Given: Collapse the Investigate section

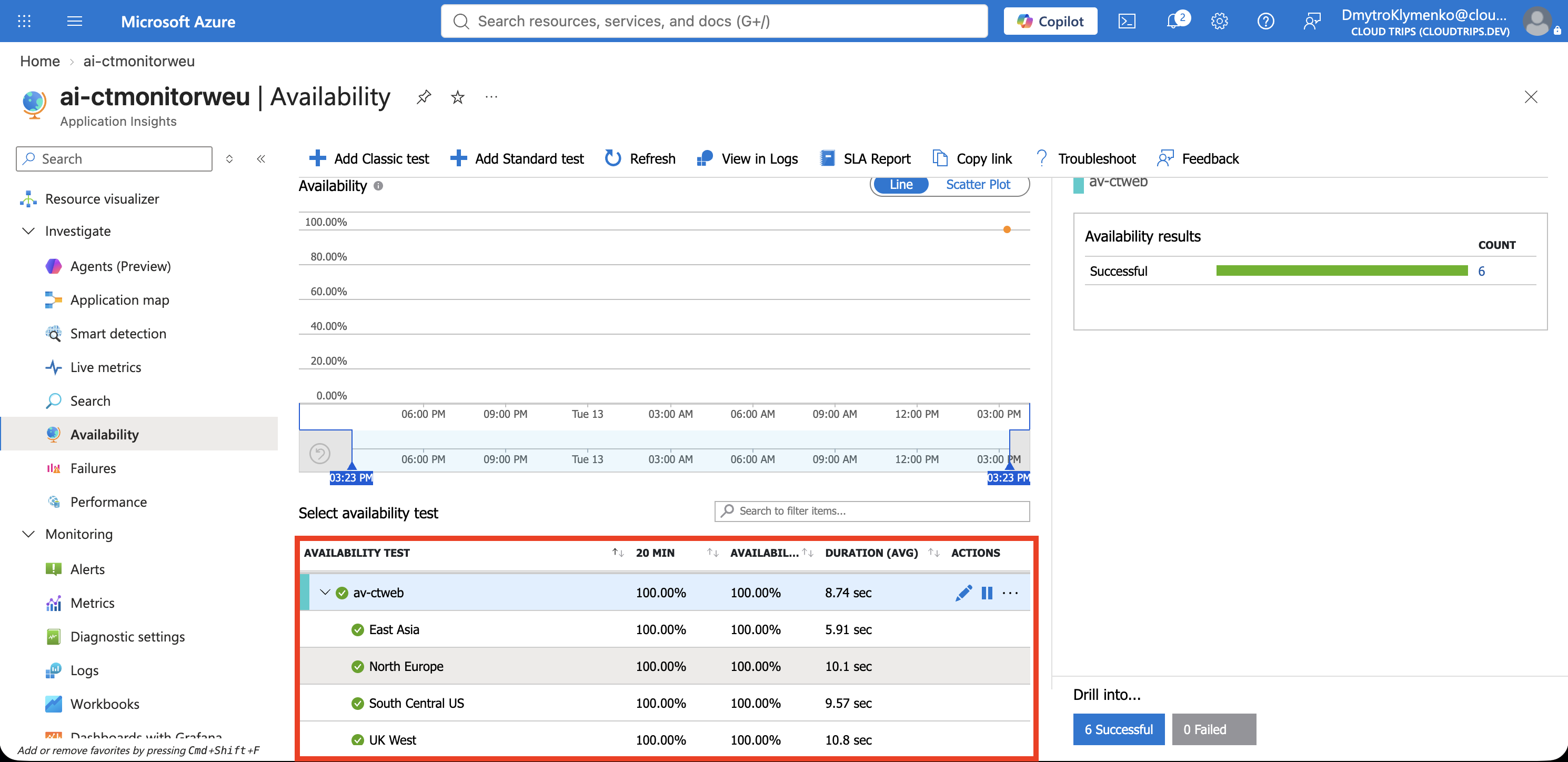Looking at the screenshot, I should (x=28, y=231).
